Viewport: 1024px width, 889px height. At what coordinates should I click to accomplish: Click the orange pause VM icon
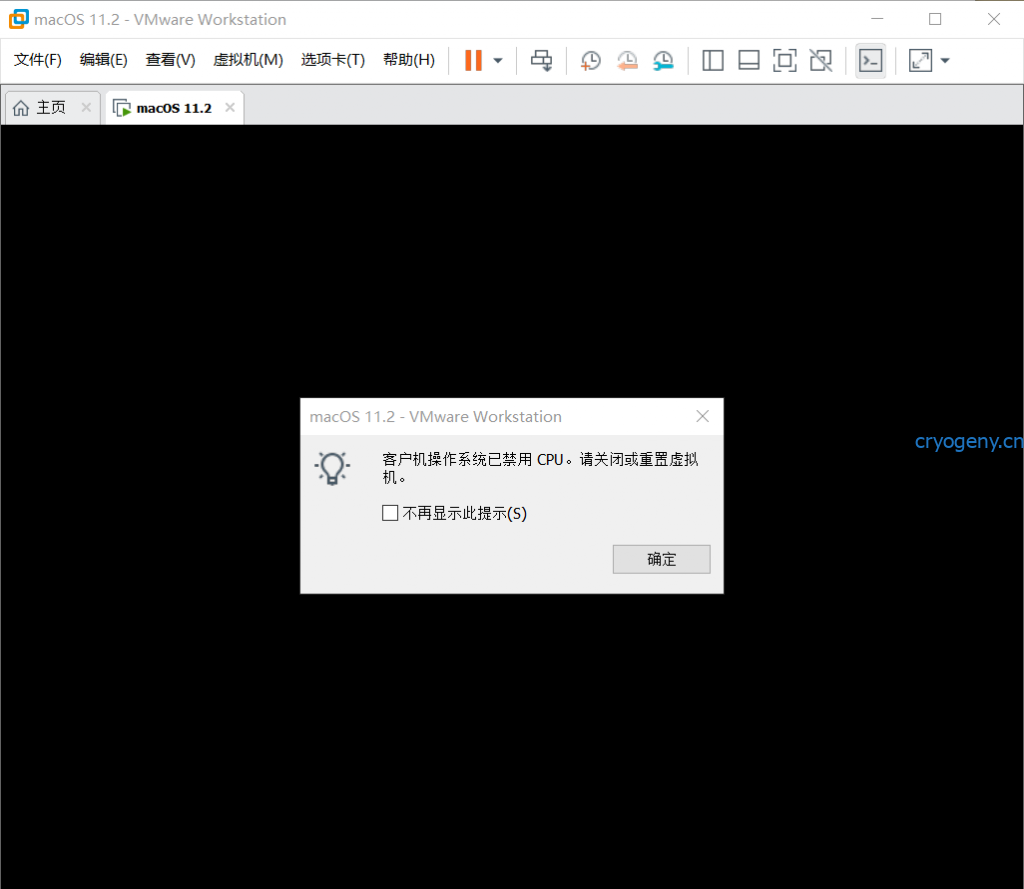pos(473,60)
